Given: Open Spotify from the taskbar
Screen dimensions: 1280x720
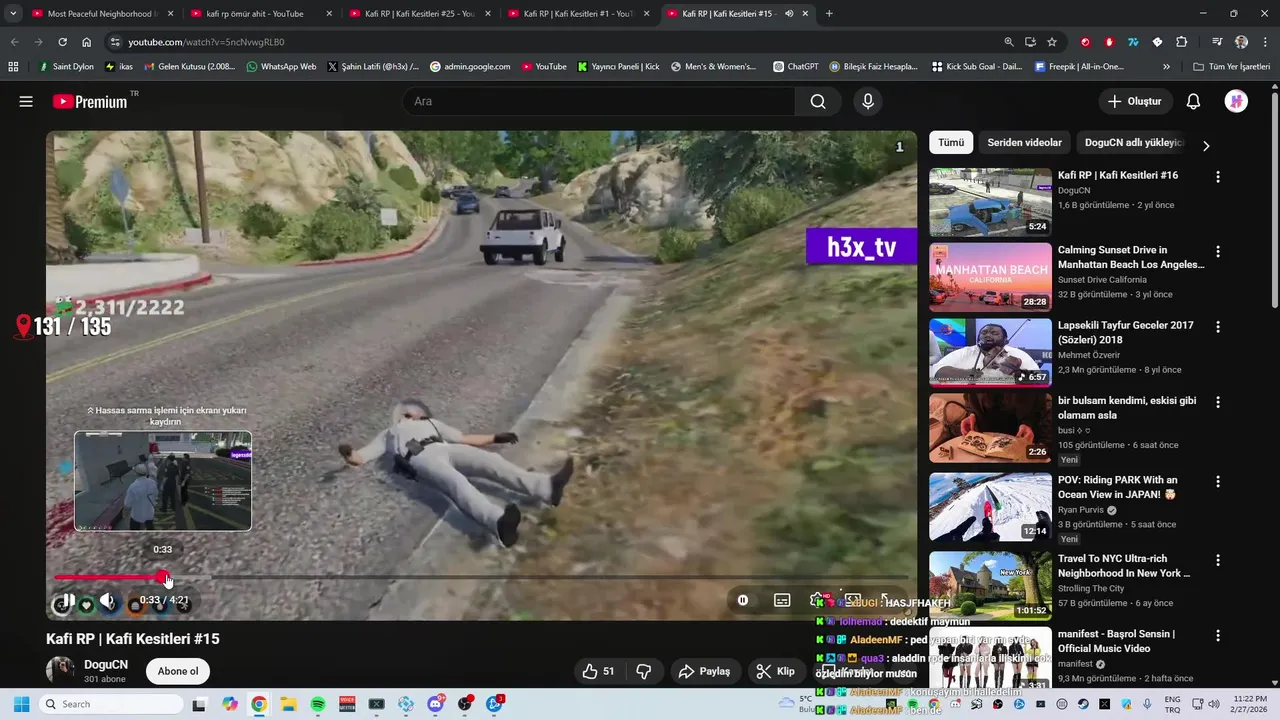Looking at the screenshot, I should pos(318,704).
